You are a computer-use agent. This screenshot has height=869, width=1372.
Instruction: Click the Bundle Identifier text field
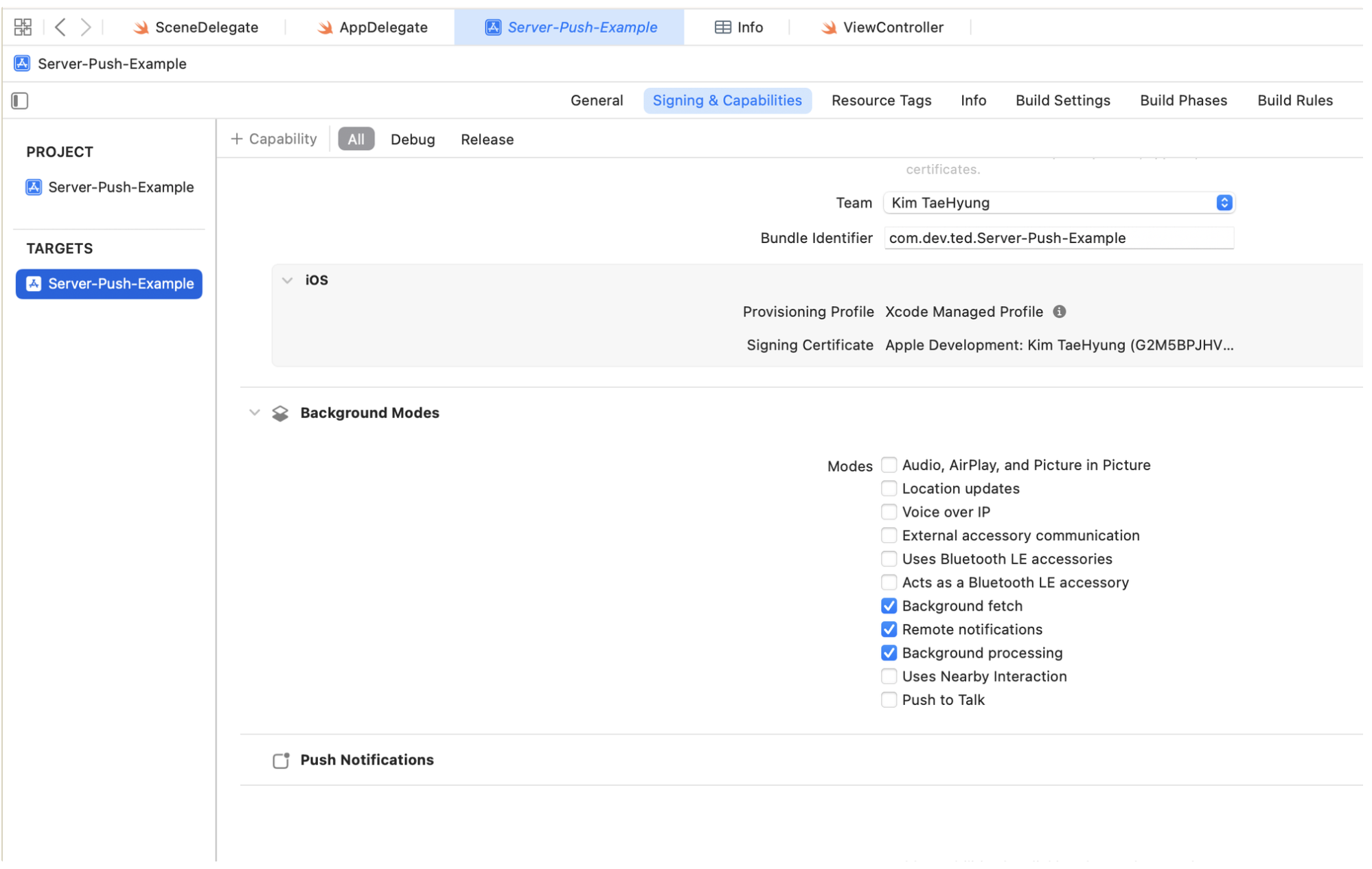pos(1058,238)
